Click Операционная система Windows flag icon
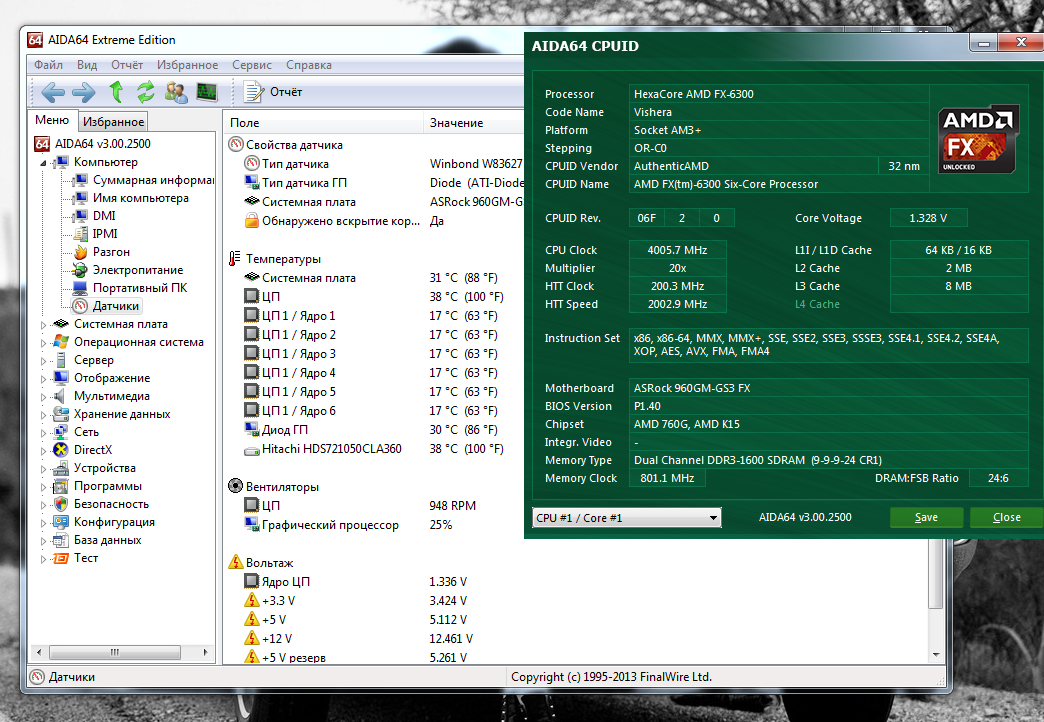1044x722 pixels. (61, 342)
